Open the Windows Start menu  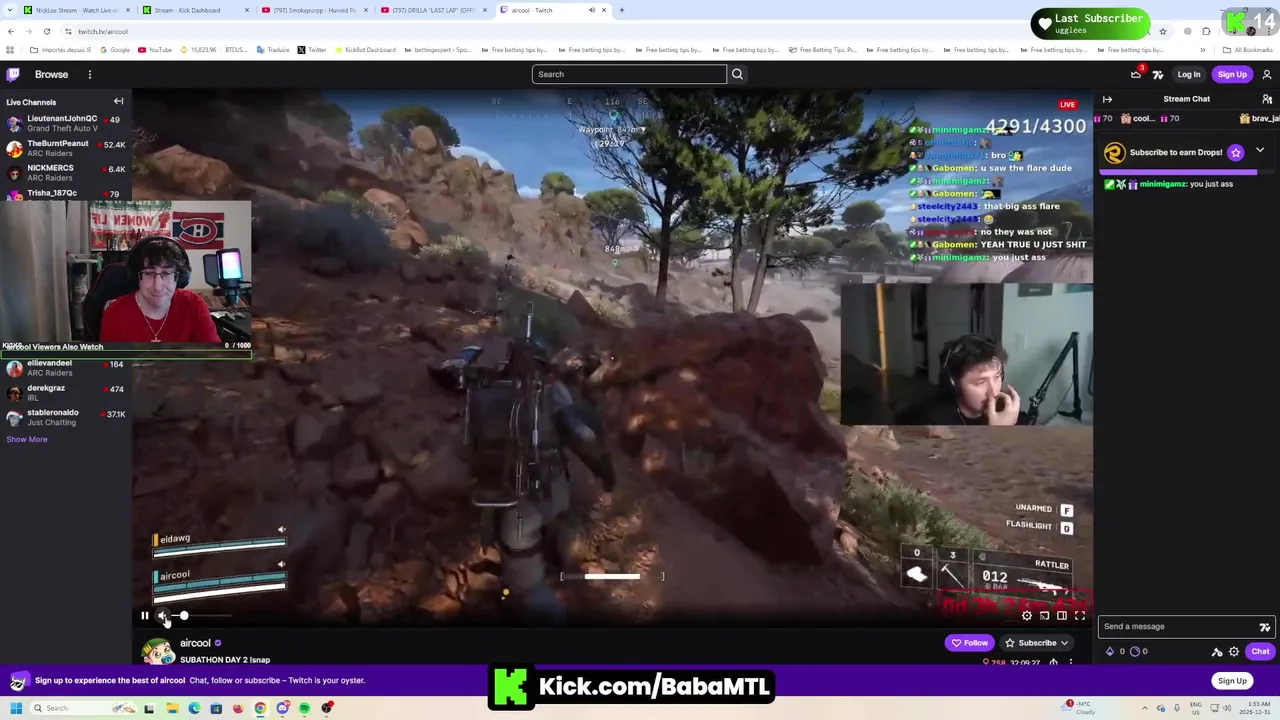(x=15, y=708)
